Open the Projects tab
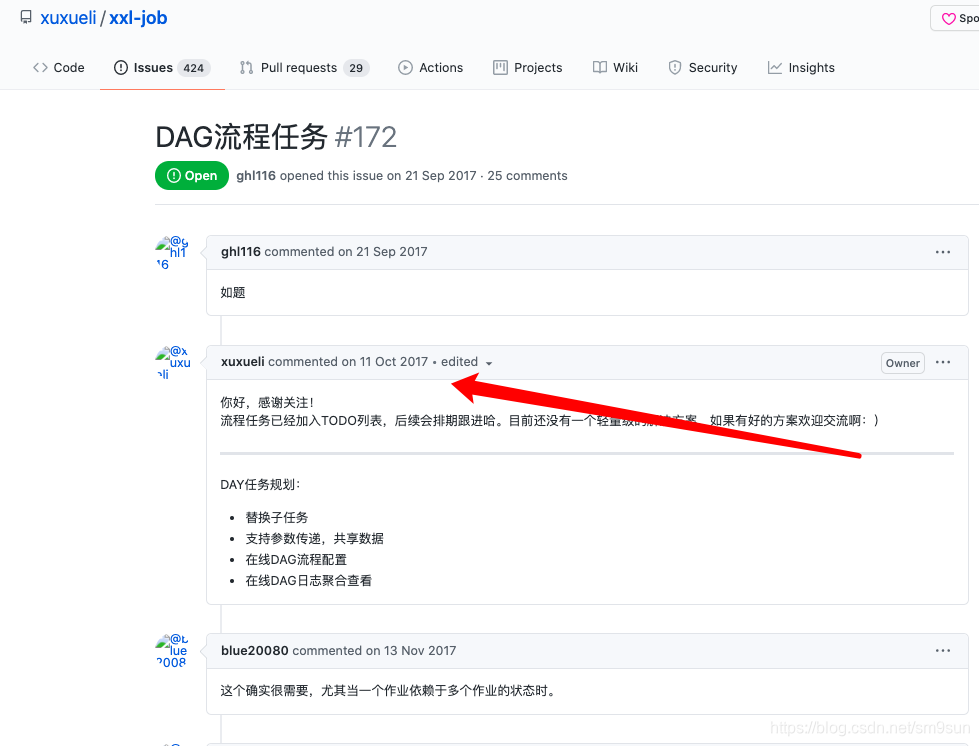Viewport: 979px width, 746px height. tap(528, 67)
